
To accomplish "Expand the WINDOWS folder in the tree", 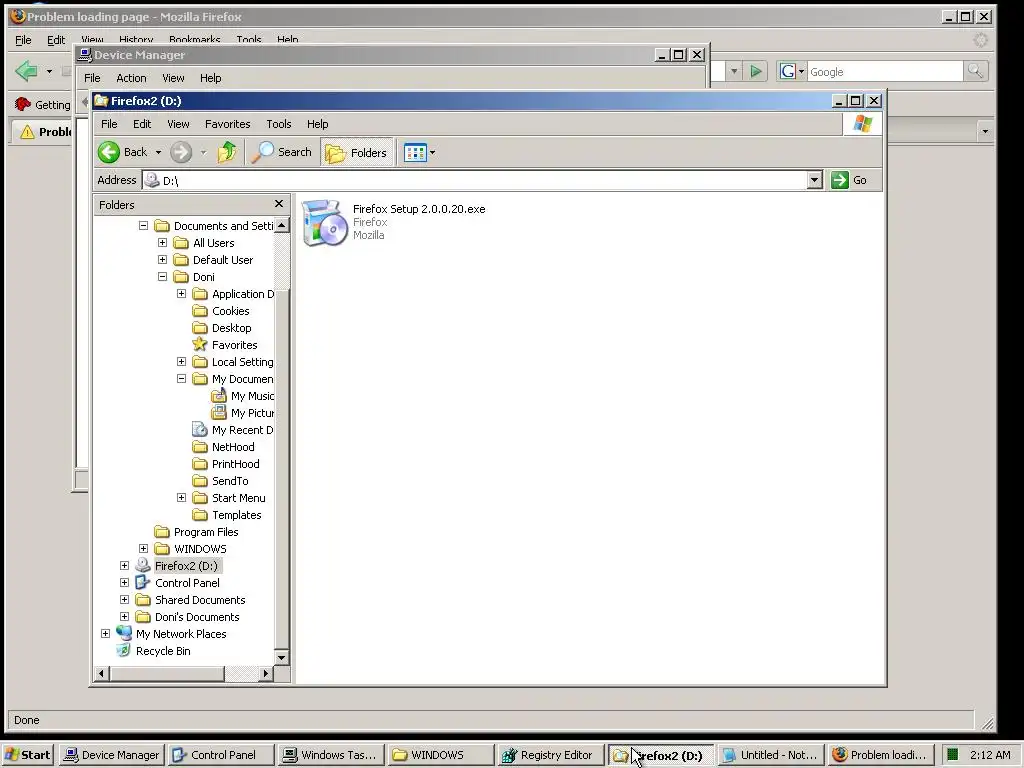I will pyautogui.click(x=144, y=549).
